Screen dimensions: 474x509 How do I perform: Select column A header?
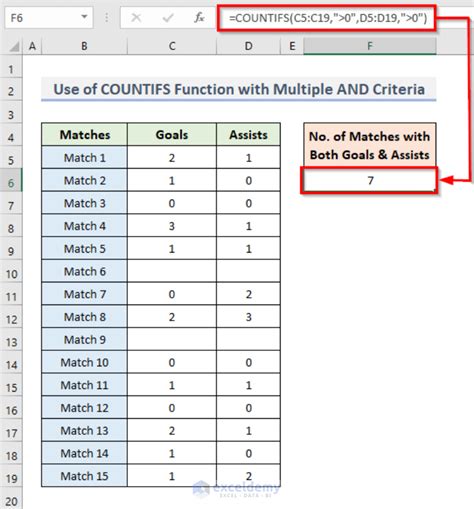click(32, 46)
